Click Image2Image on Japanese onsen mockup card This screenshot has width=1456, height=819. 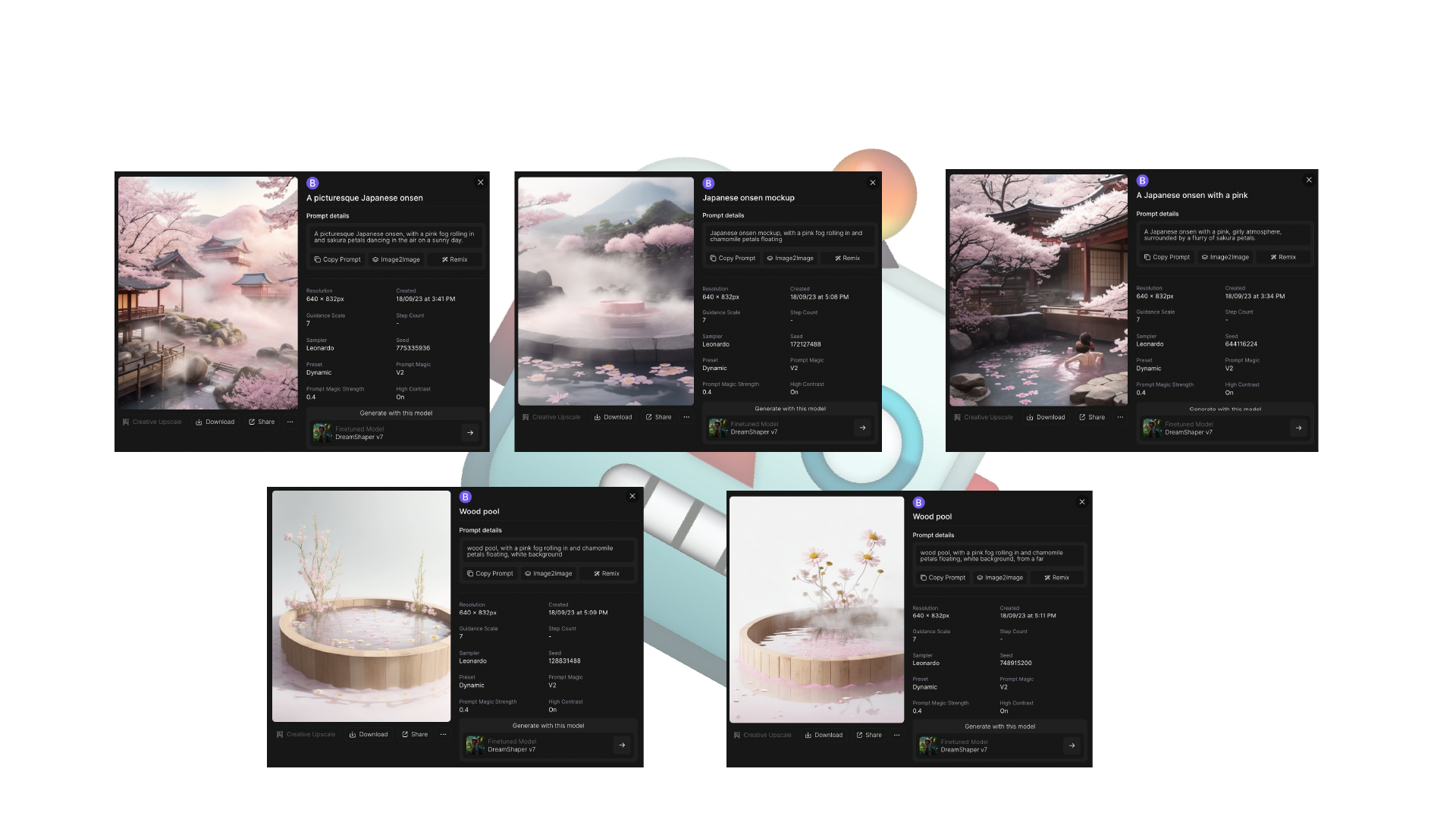789,258
